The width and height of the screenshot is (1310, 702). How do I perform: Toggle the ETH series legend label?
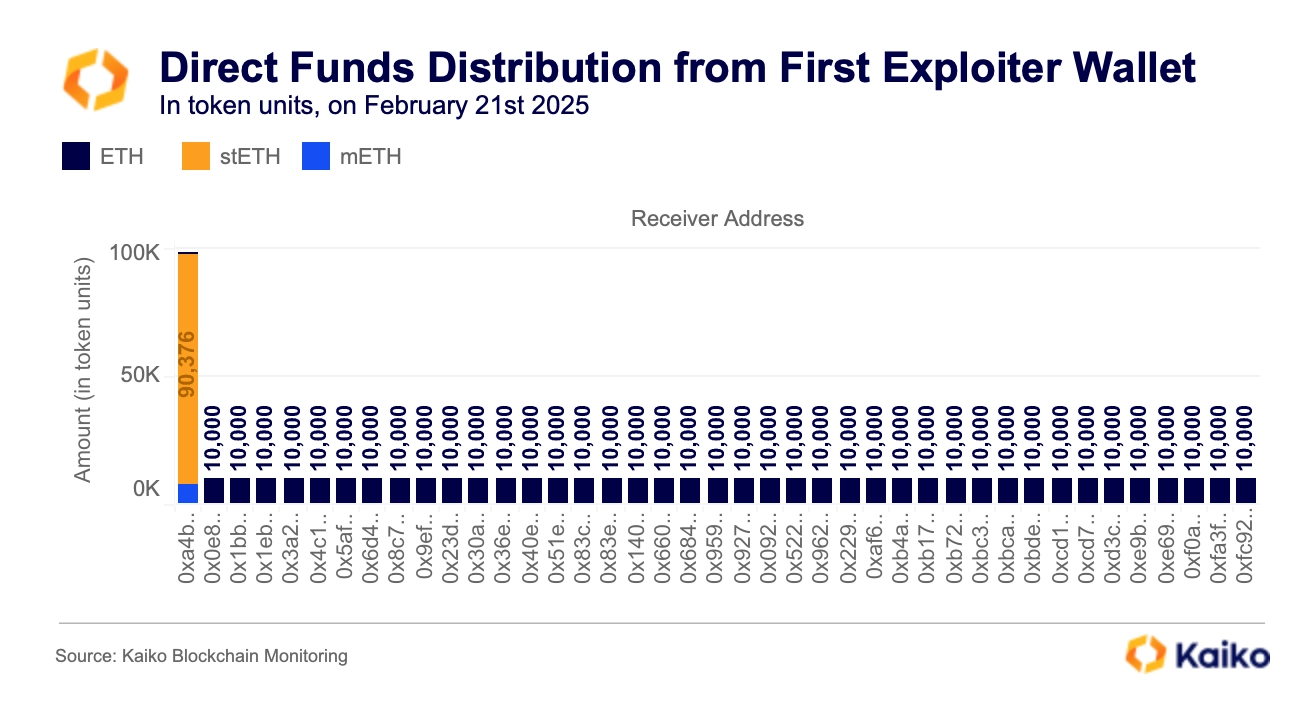point(121,157)
